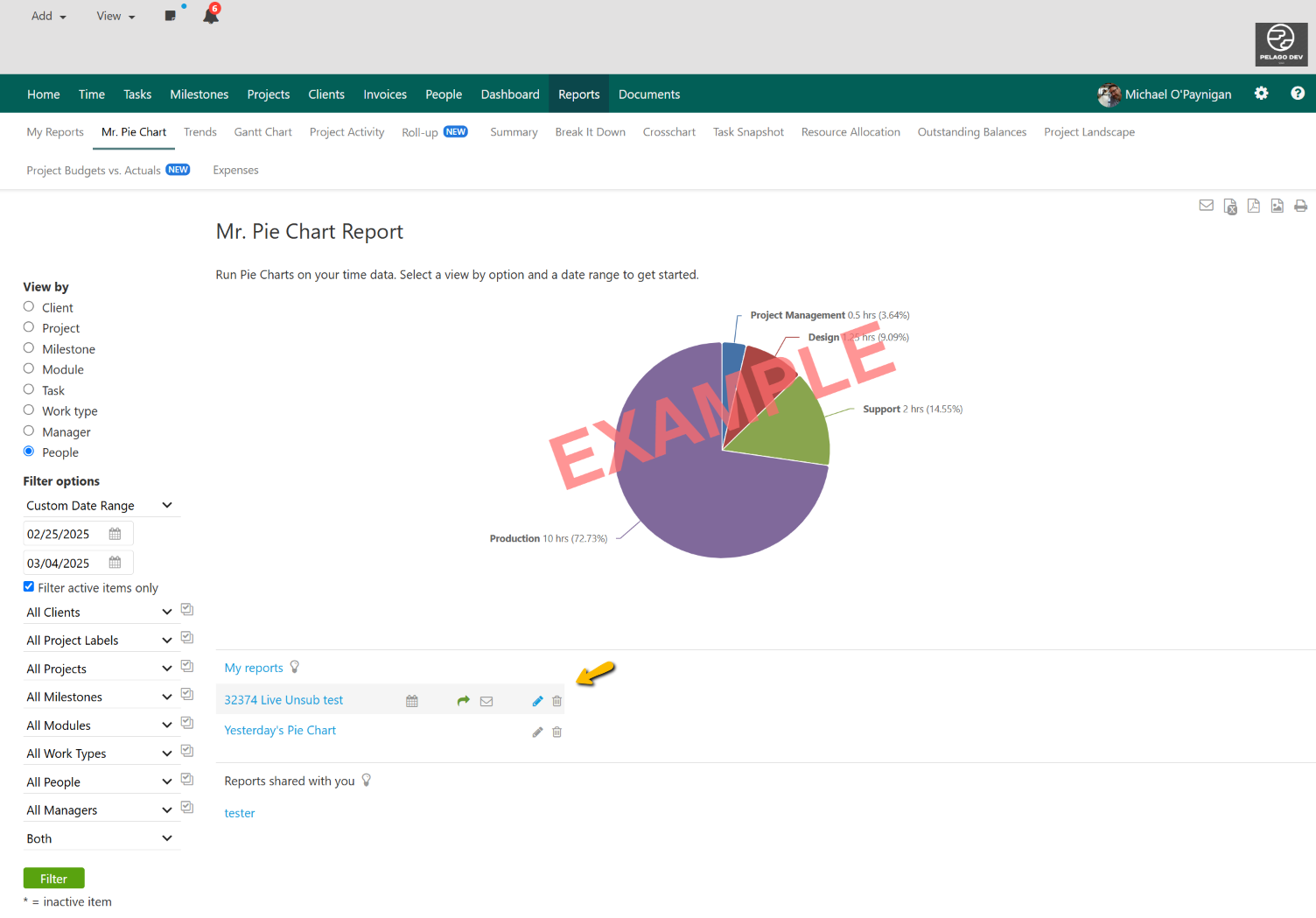Select the Client view by option

point(28,306)
